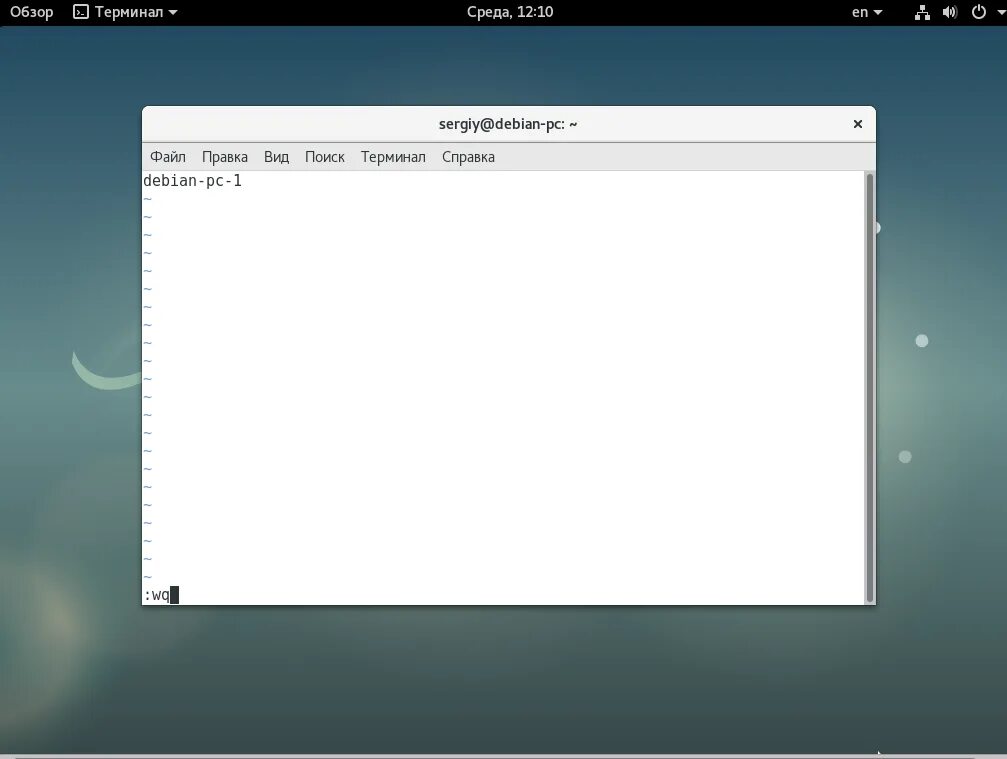Open the en keyboard layout selector

click(x=866, y=12)
